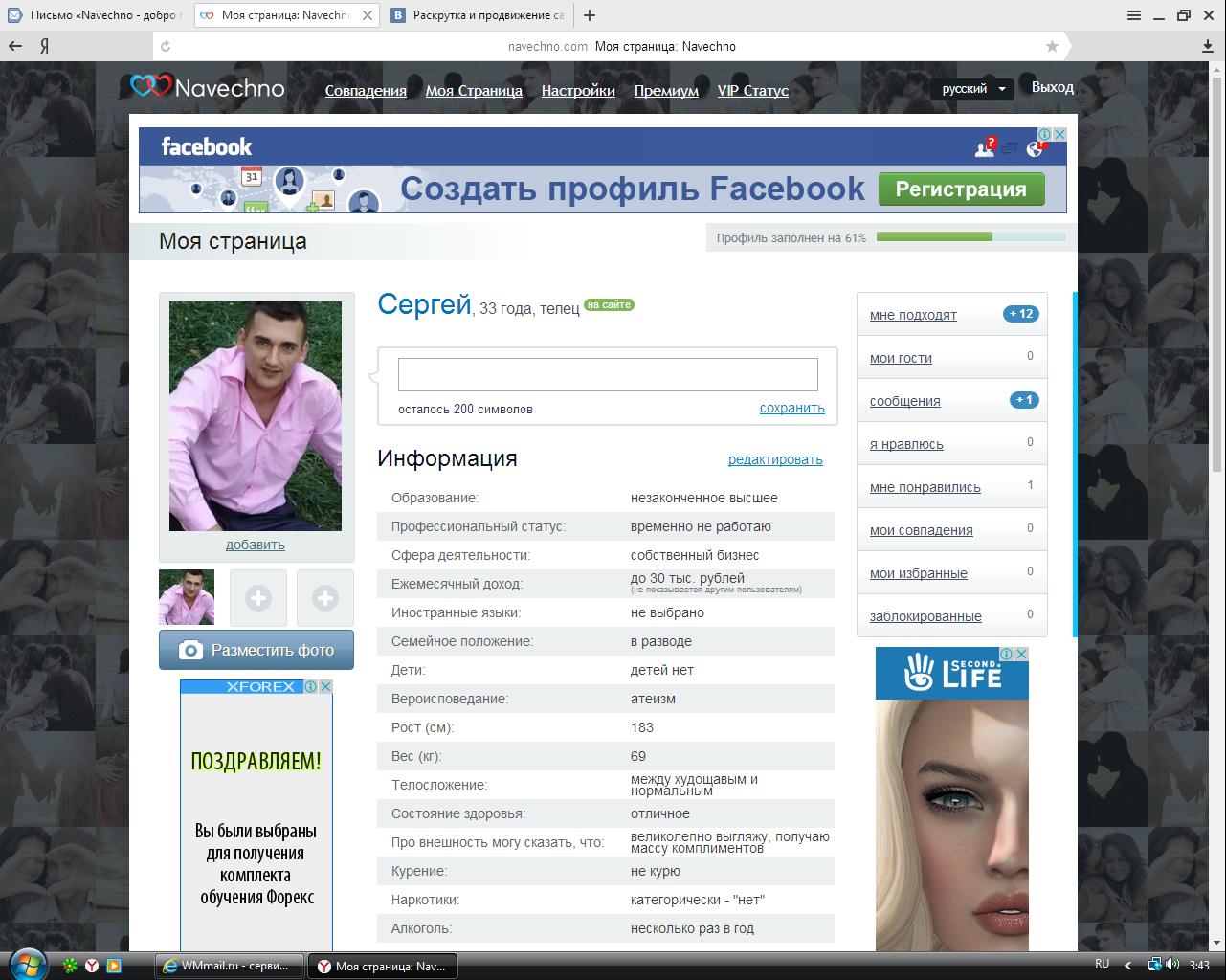
Task: Switch to the 'Раскрутка и продвижение' tab
Action: (478, 15)
